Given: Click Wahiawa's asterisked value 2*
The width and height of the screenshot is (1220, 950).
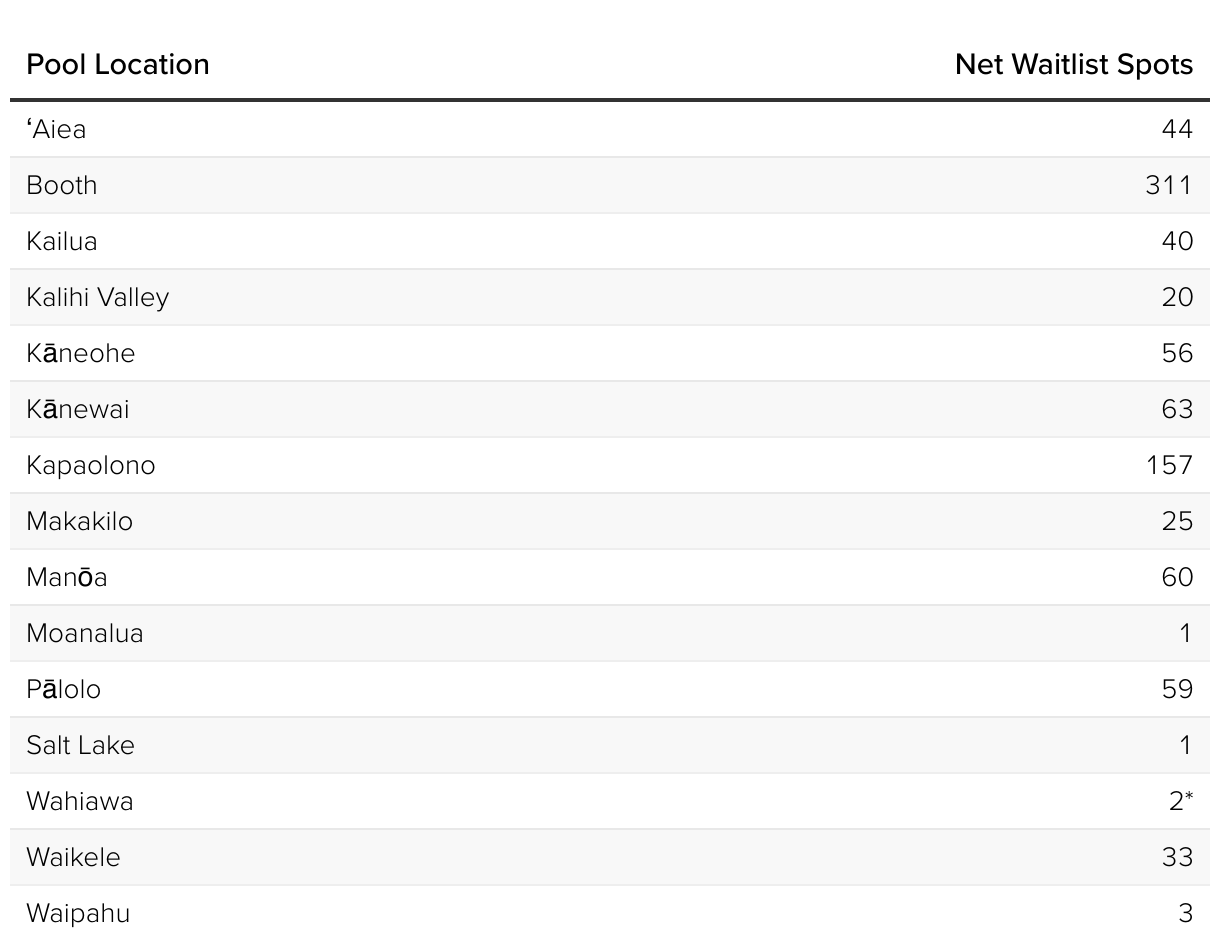Looking at the screenshot, I should [x=1181, y=801].
